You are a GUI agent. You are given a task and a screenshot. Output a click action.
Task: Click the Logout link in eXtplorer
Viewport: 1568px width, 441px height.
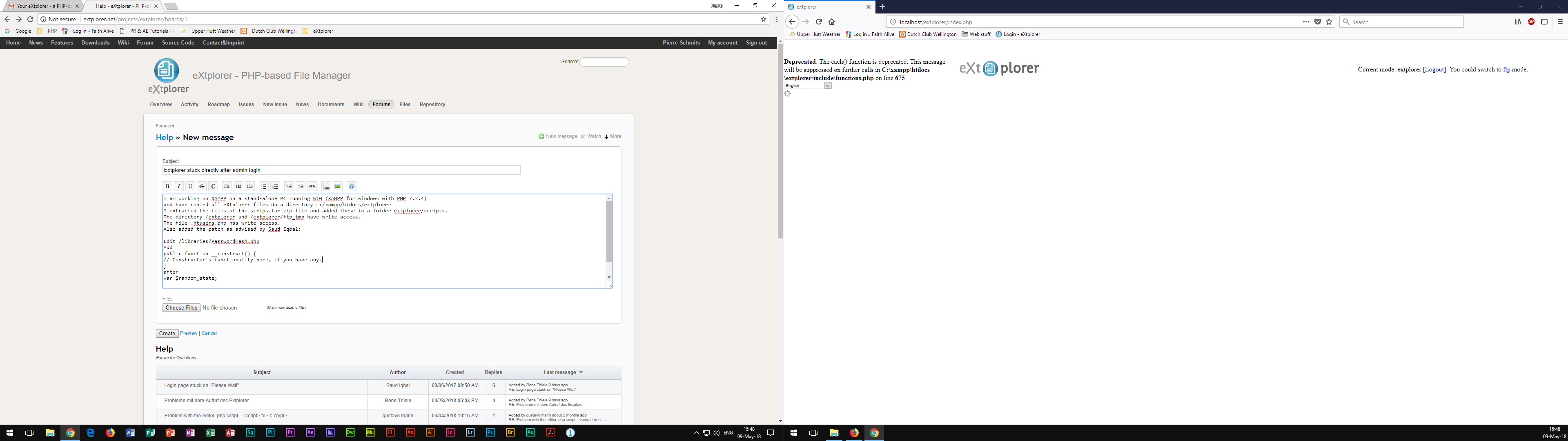1434,69
